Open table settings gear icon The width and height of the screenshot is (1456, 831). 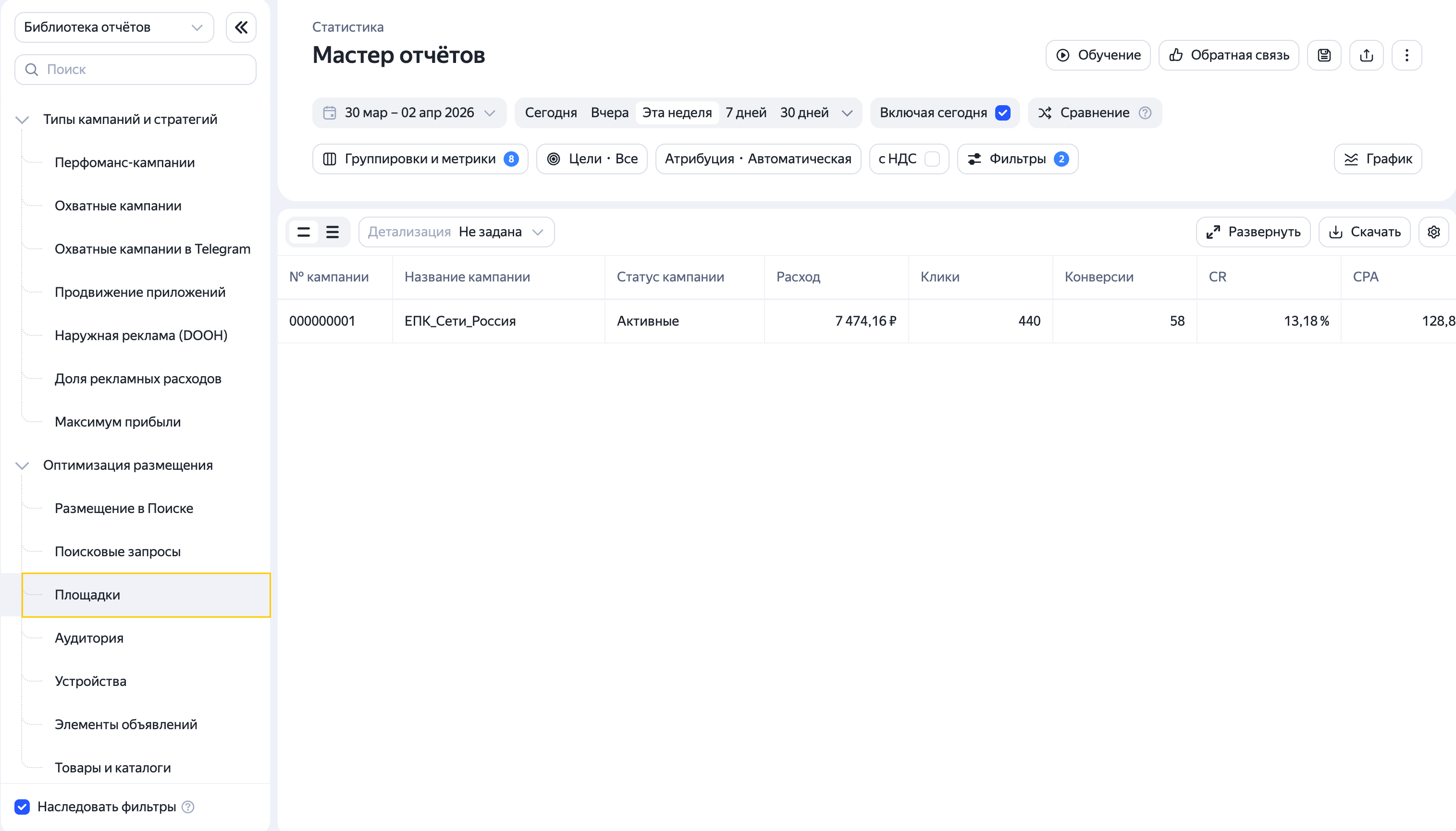[x=1434, y=232]
